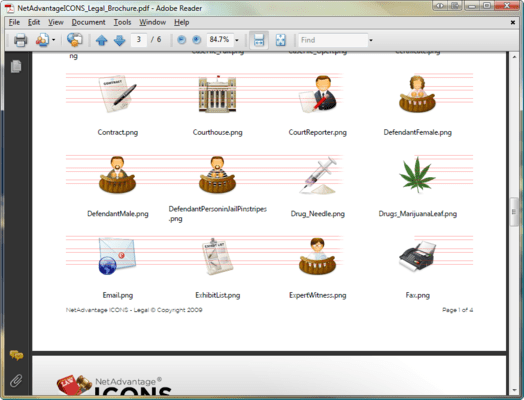Click the Print icon in the toolbar

click(20, 40)
